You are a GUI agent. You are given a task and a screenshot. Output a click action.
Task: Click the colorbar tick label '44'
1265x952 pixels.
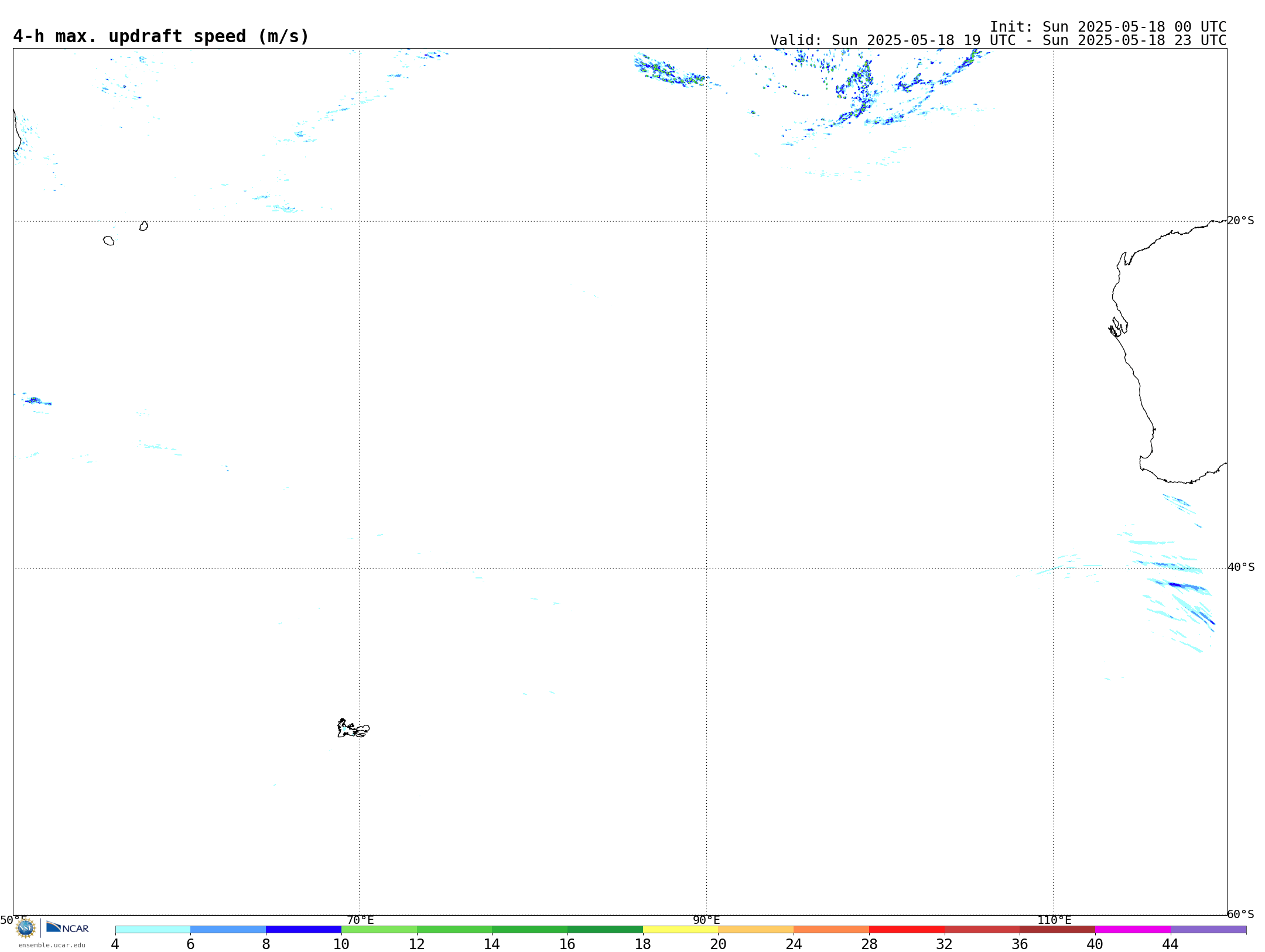coord(1171,944)
